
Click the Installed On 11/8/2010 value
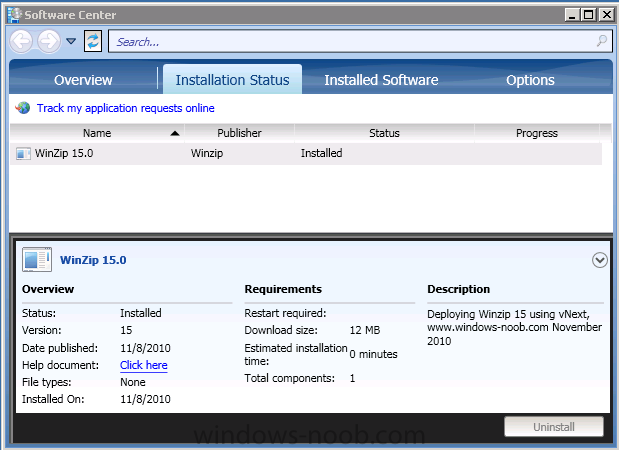[x=145, y=399]
